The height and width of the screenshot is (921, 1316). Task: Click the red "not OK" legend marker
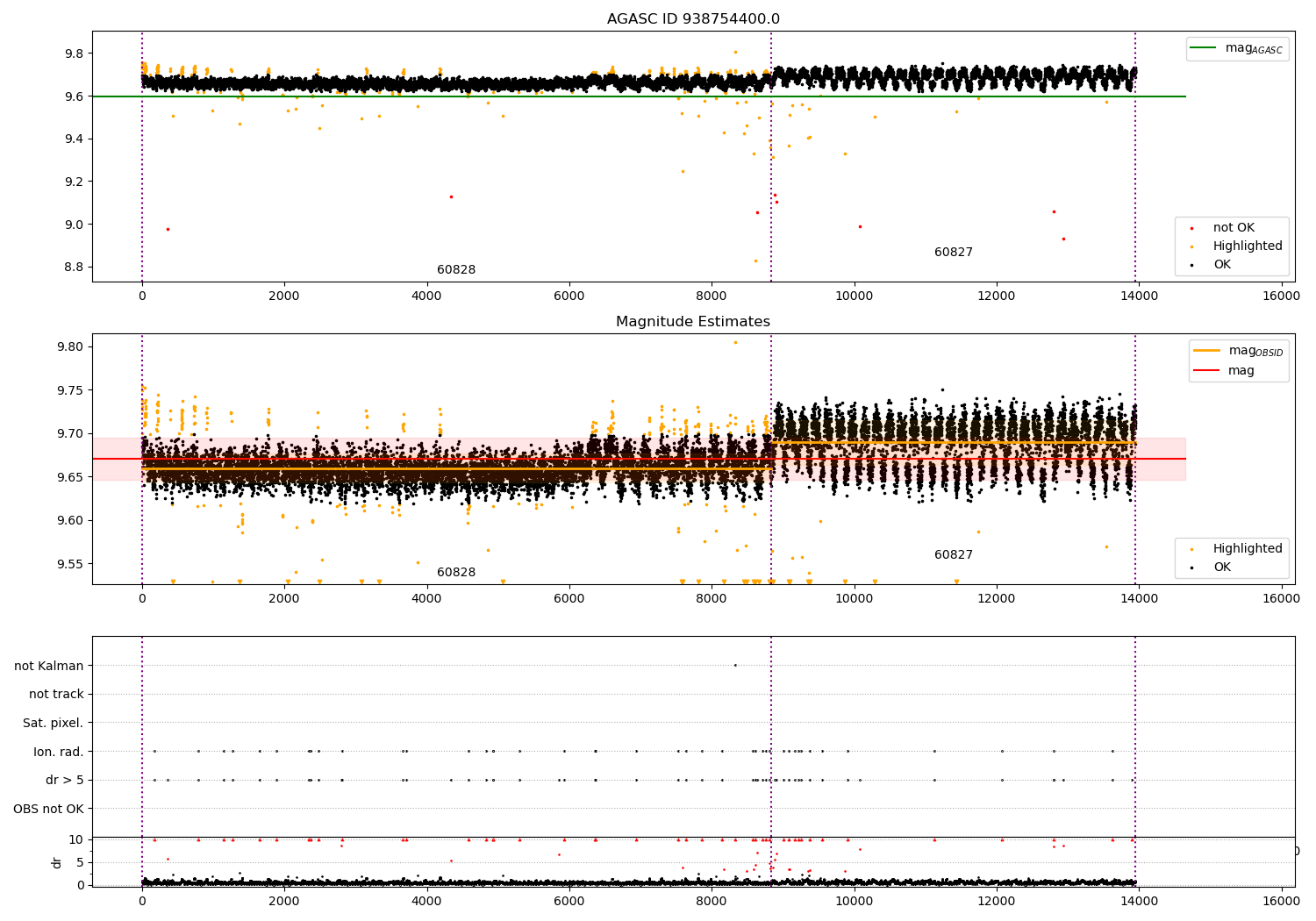[x=1191, y=228]
